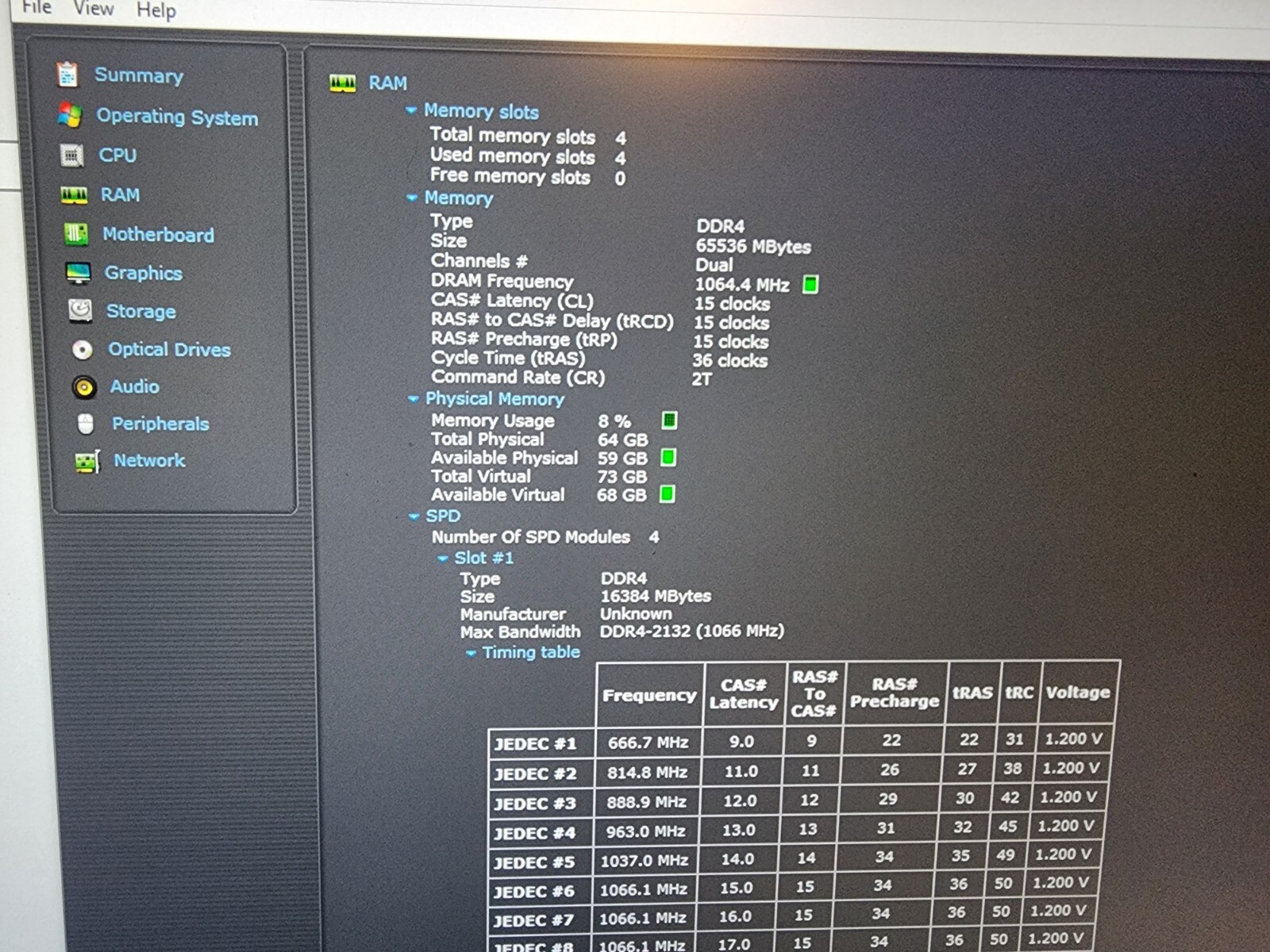The height and width of the screenshot is (952, 1270).
Task: Click the JEDEC #6 row header
Action: (533, 892)
